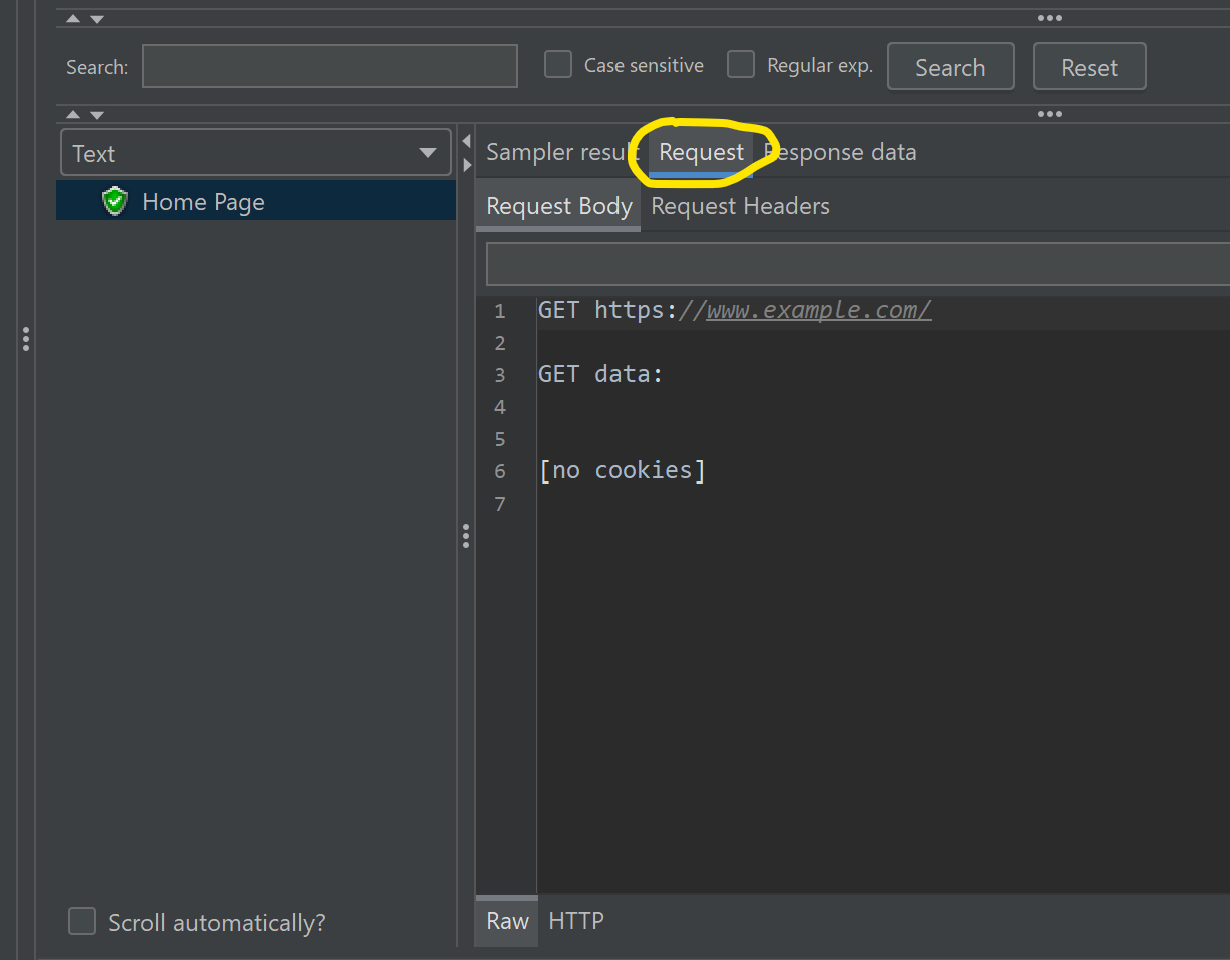Image resolution: width=1230 pixels, height=960 pixels.
Task: Select the Home Page result row
Action: click(256, 201)
